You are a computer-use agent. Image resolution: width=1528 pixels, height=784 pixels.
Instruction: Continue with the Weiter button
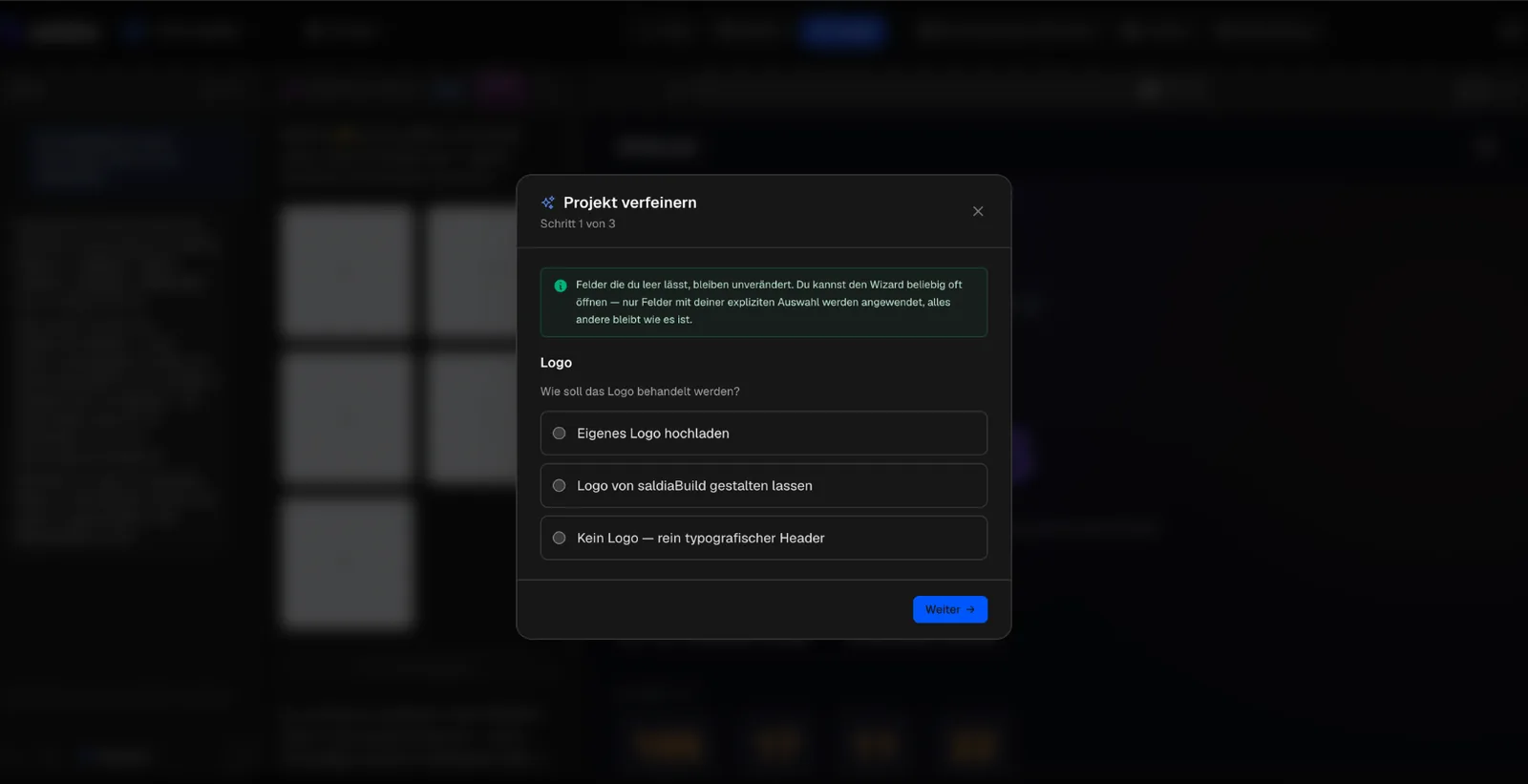[950, 609]
